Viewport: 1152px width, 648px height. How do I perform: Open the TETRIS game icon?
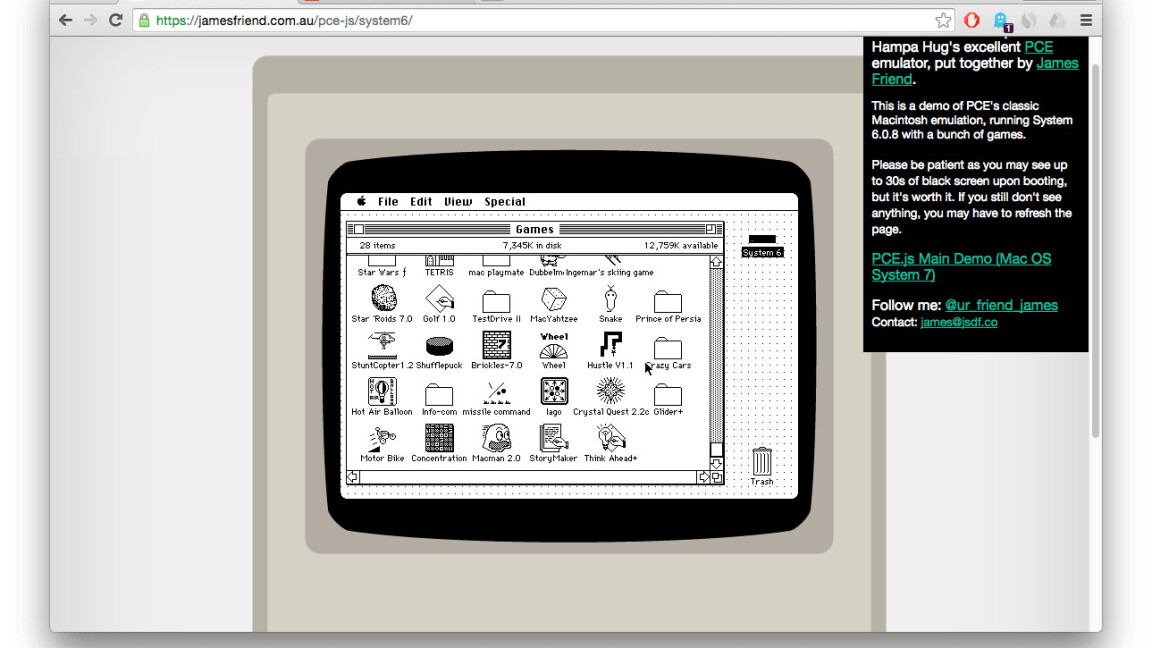click(x=438, y=258)
